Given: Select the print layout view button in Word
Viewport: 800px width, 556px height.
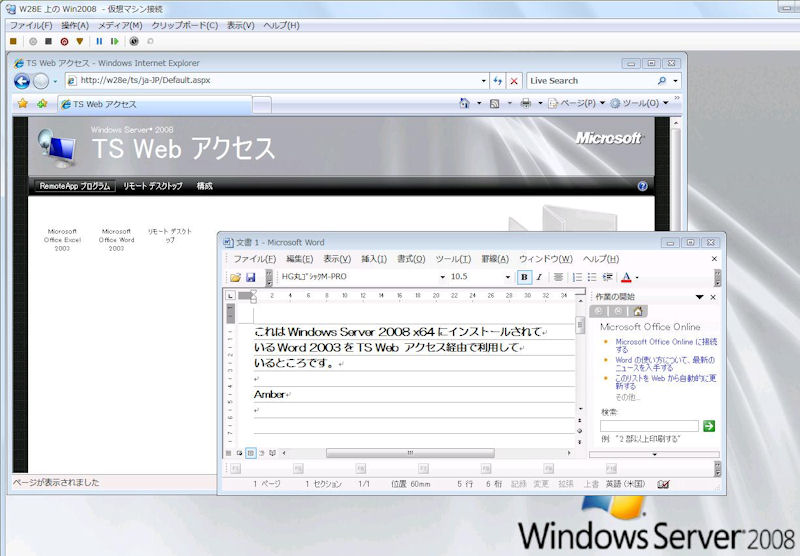Looking at the screenshot, I should coord(251,453).
